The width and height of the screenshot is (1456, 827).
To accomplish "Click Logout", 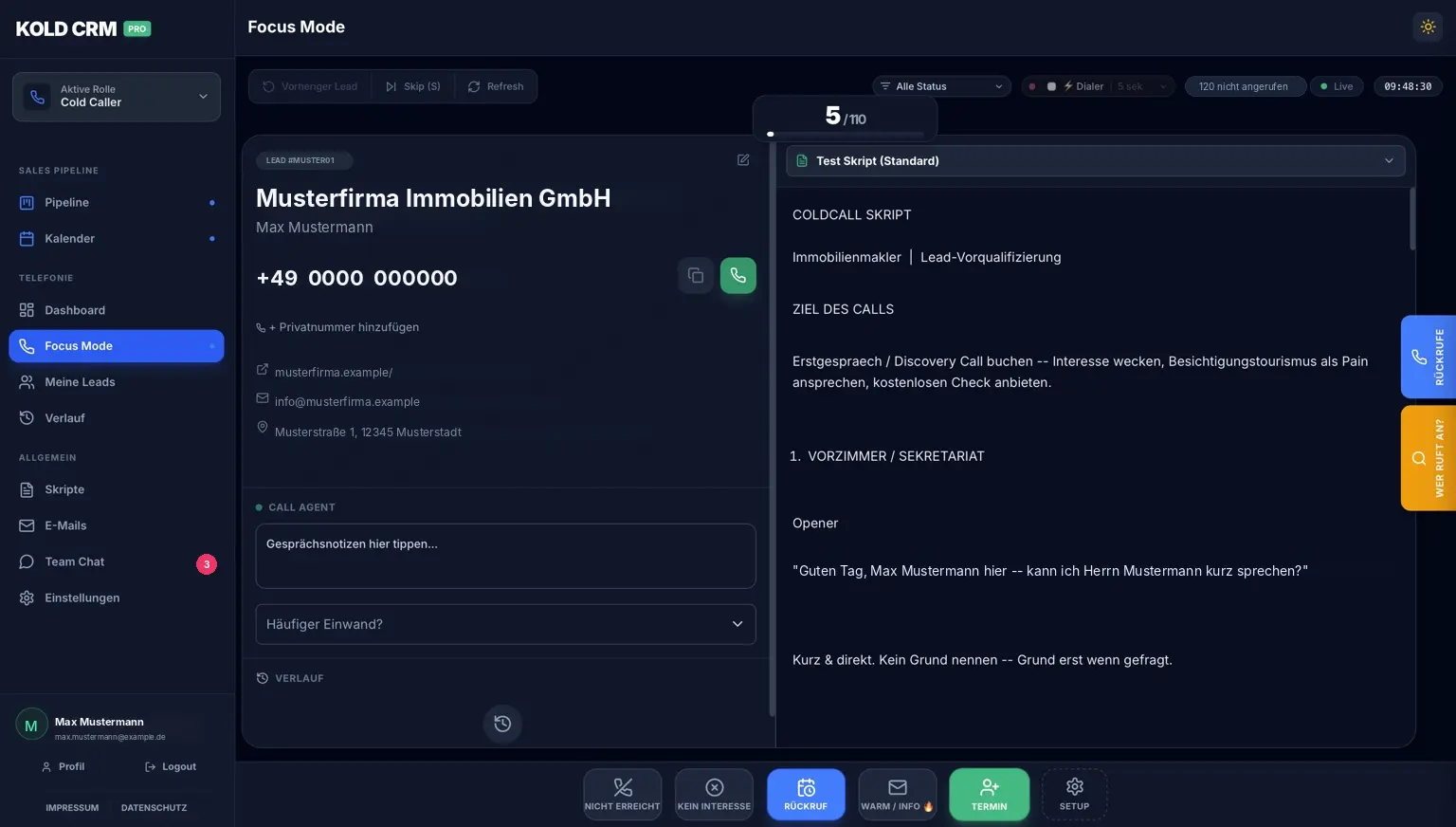I will (171, 766).
